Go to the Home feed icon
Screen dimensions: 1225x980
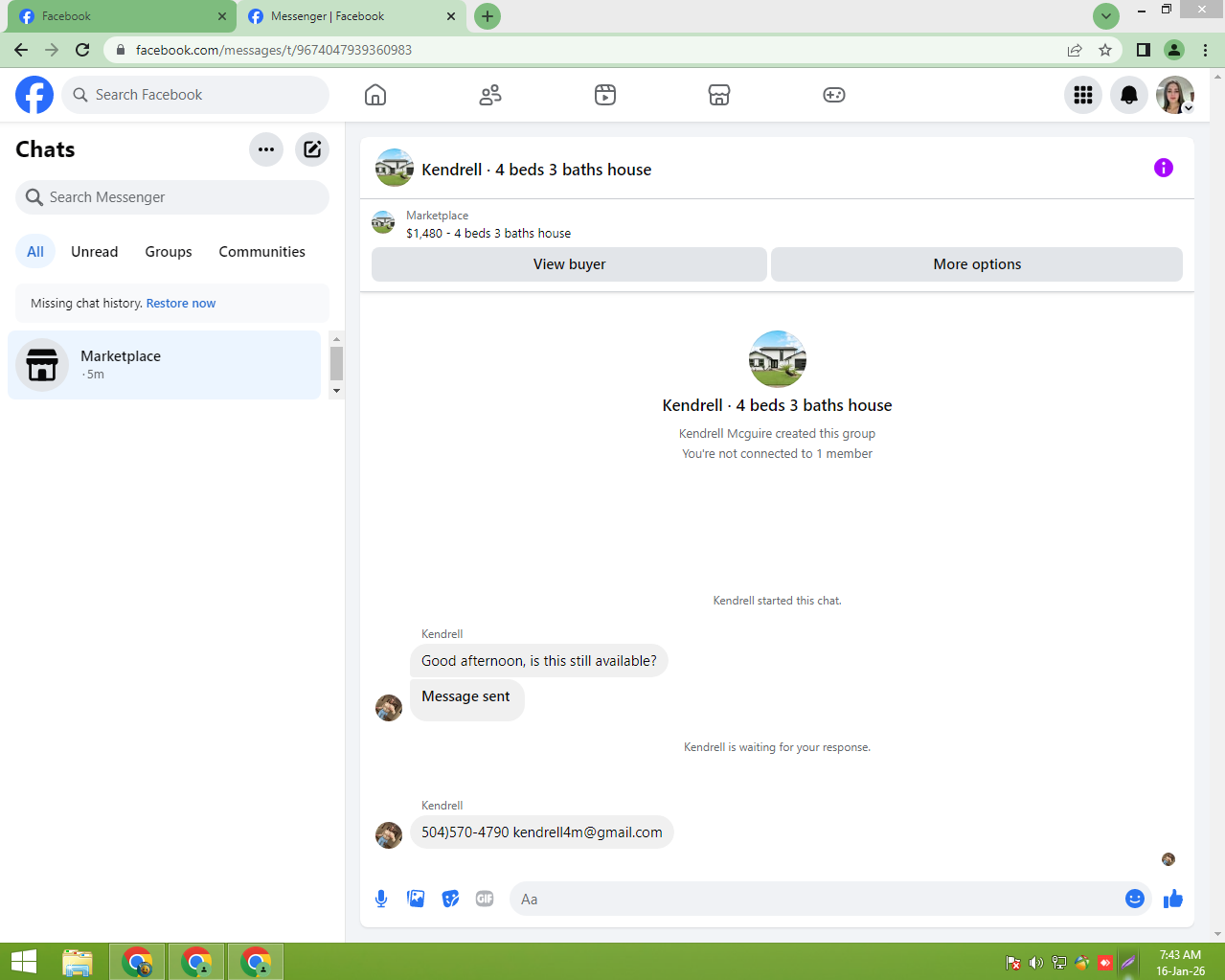(375, 95)
